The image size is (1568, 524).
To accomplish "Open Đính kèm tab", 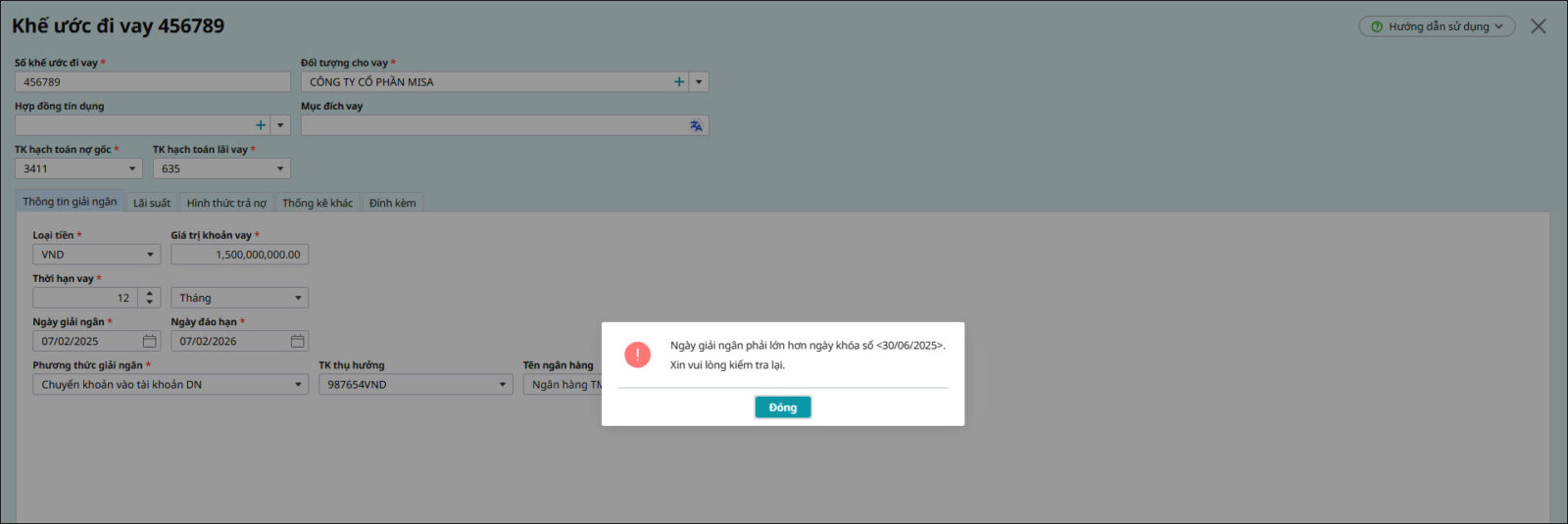I will [x=392, y=203].
